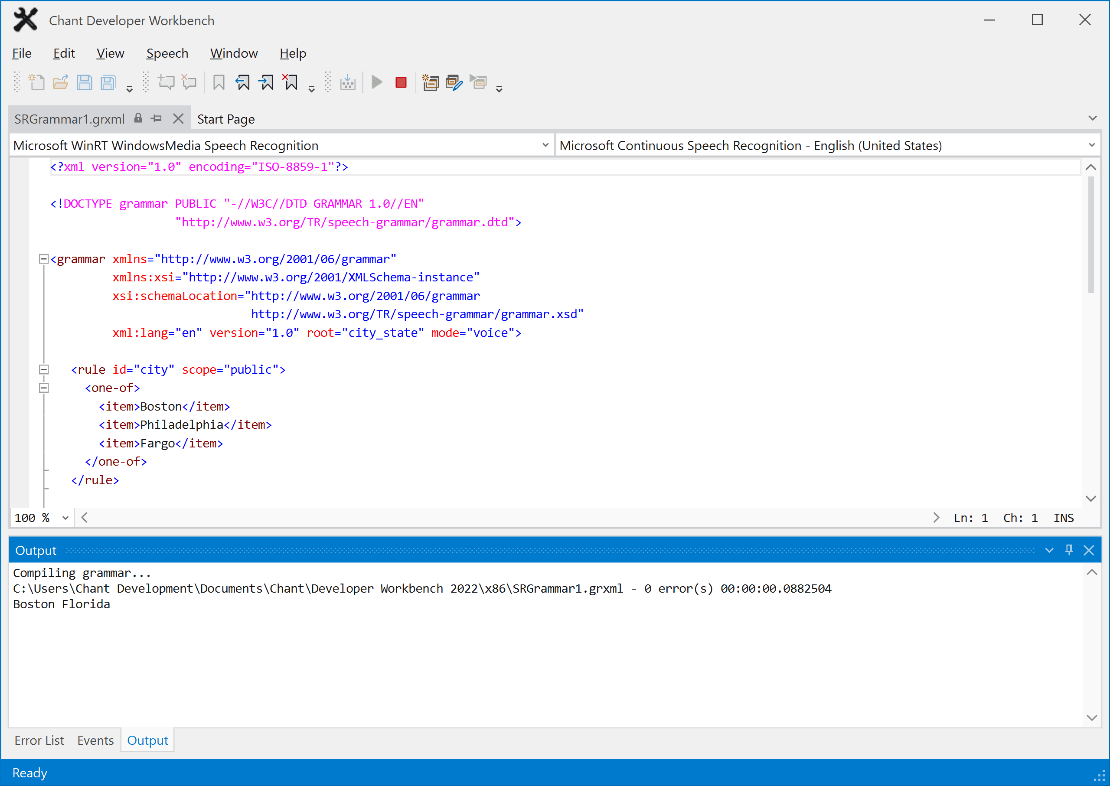The image size is (1110, 786).
Task: Click the editor vertical scroll down arrow
Action: click(x=1091, y=499)
